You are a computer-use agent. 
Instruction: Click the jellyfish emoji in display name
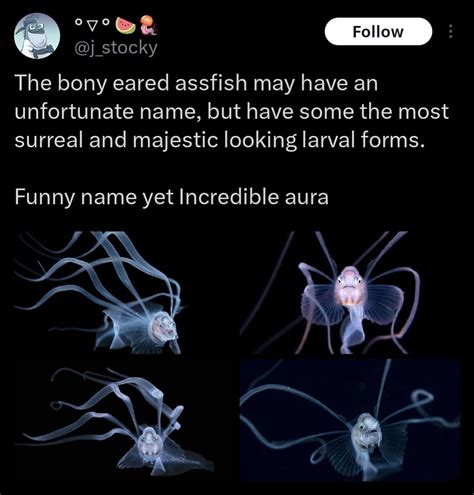pos(148,25)
